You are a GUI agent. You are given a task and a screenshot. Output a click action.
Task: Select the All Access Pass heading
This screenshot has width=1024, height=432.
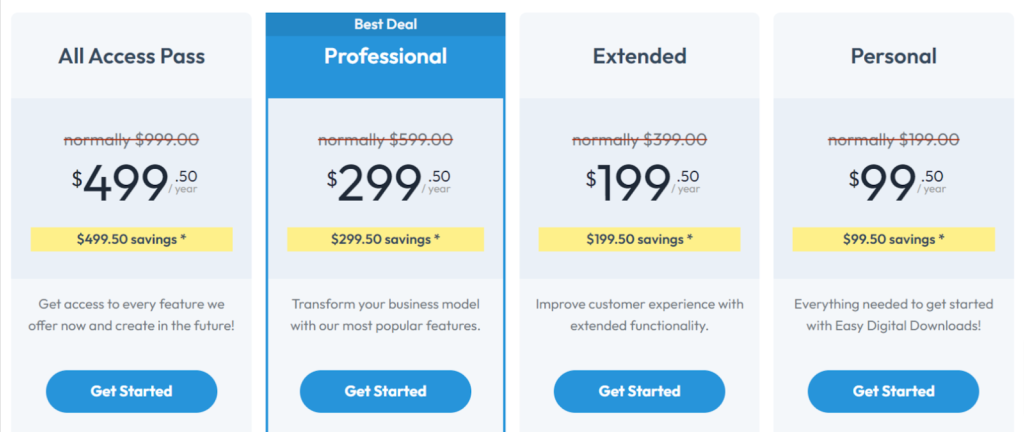(131, 56)
